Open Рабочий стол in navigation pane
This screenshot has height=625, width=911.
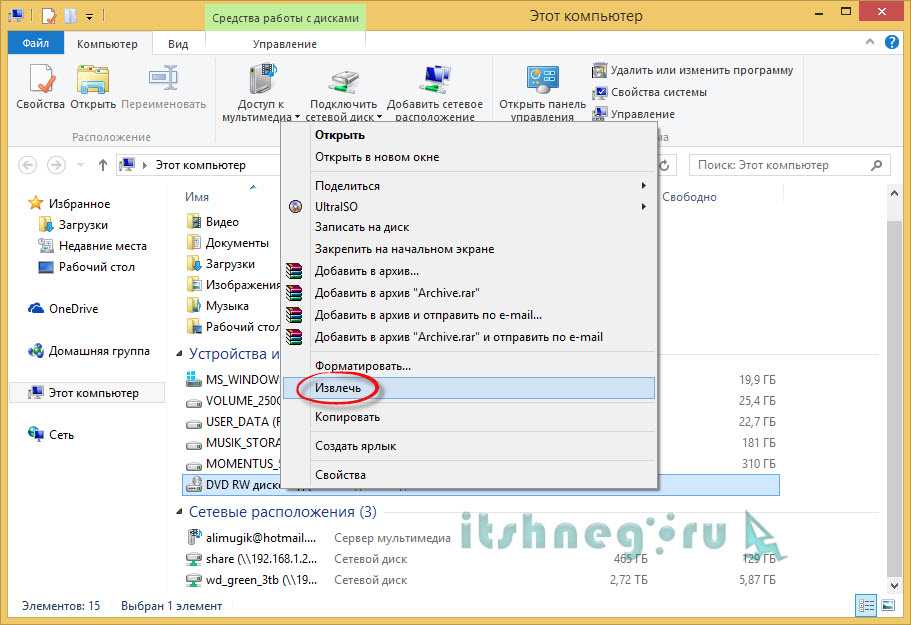pos(87,267)
